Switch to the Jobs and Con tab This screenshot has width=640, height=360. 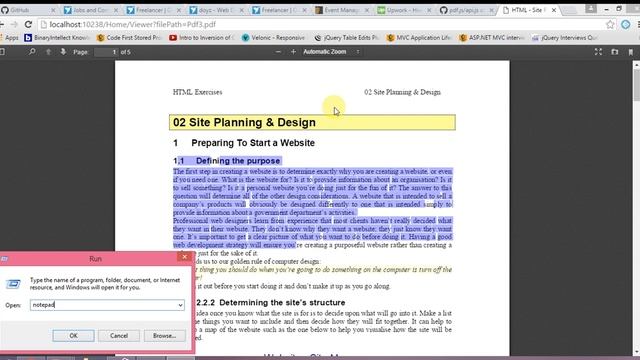pyautogui.click(x=91, y=10)
